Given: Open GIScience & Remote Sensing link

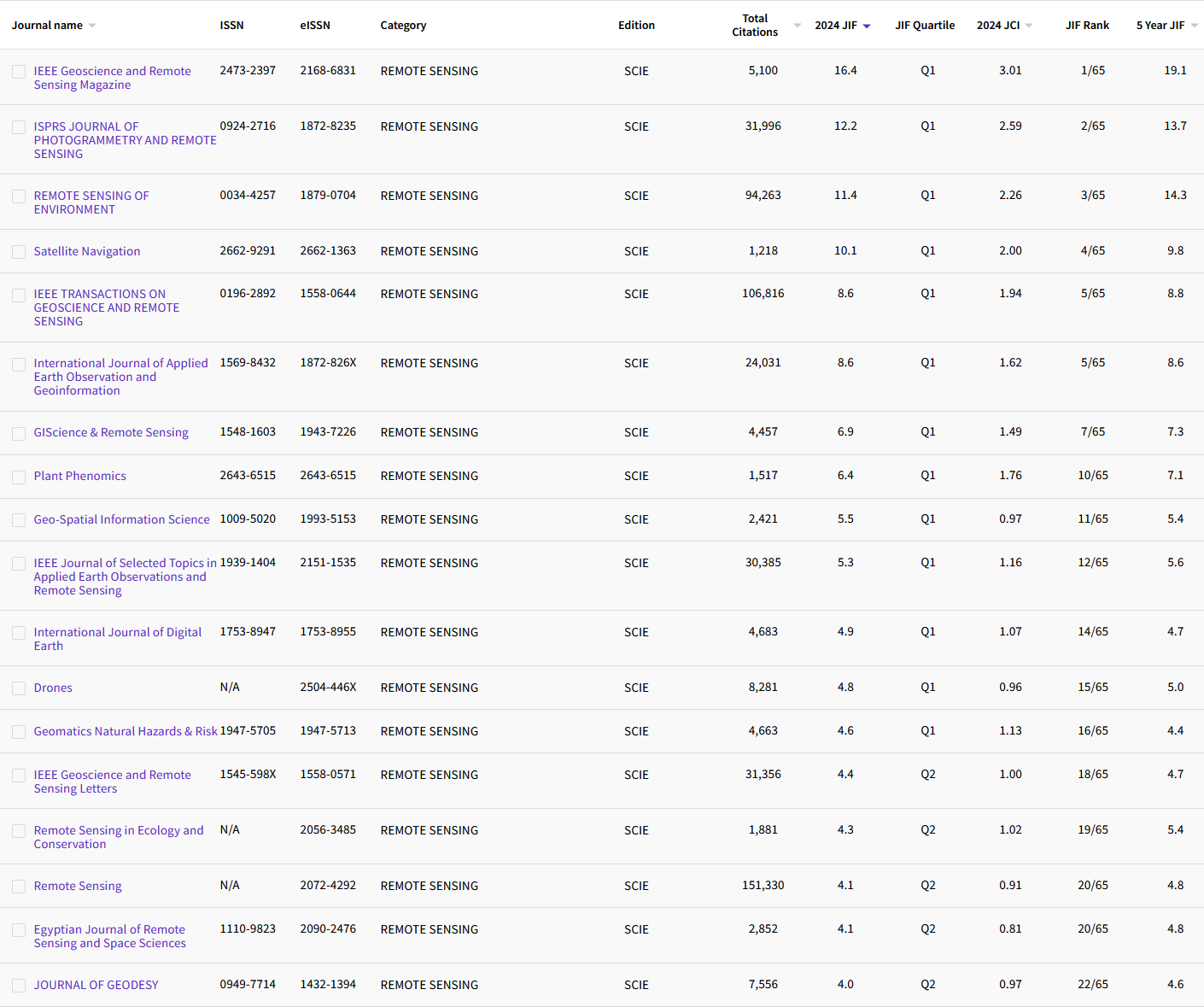Looking at the screenshot, I should pos(111,432).
